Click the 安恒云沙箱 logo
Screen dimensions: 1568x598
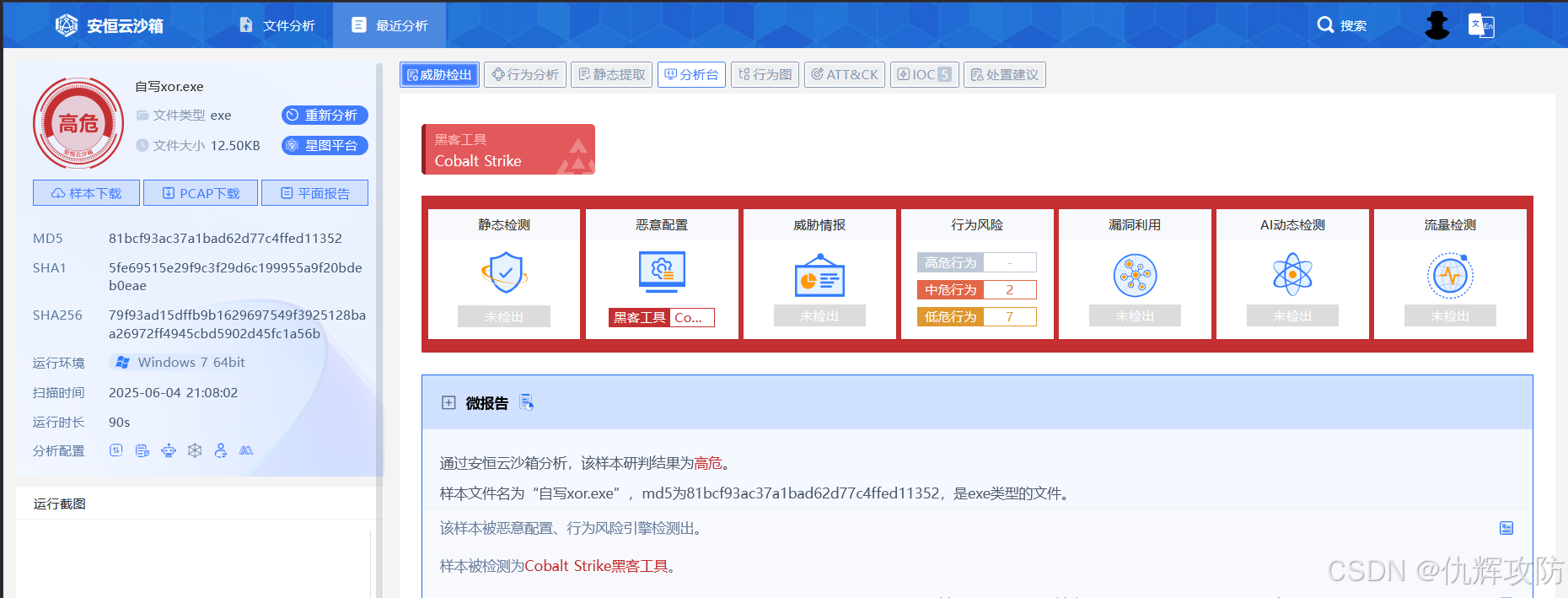(109, 25)
